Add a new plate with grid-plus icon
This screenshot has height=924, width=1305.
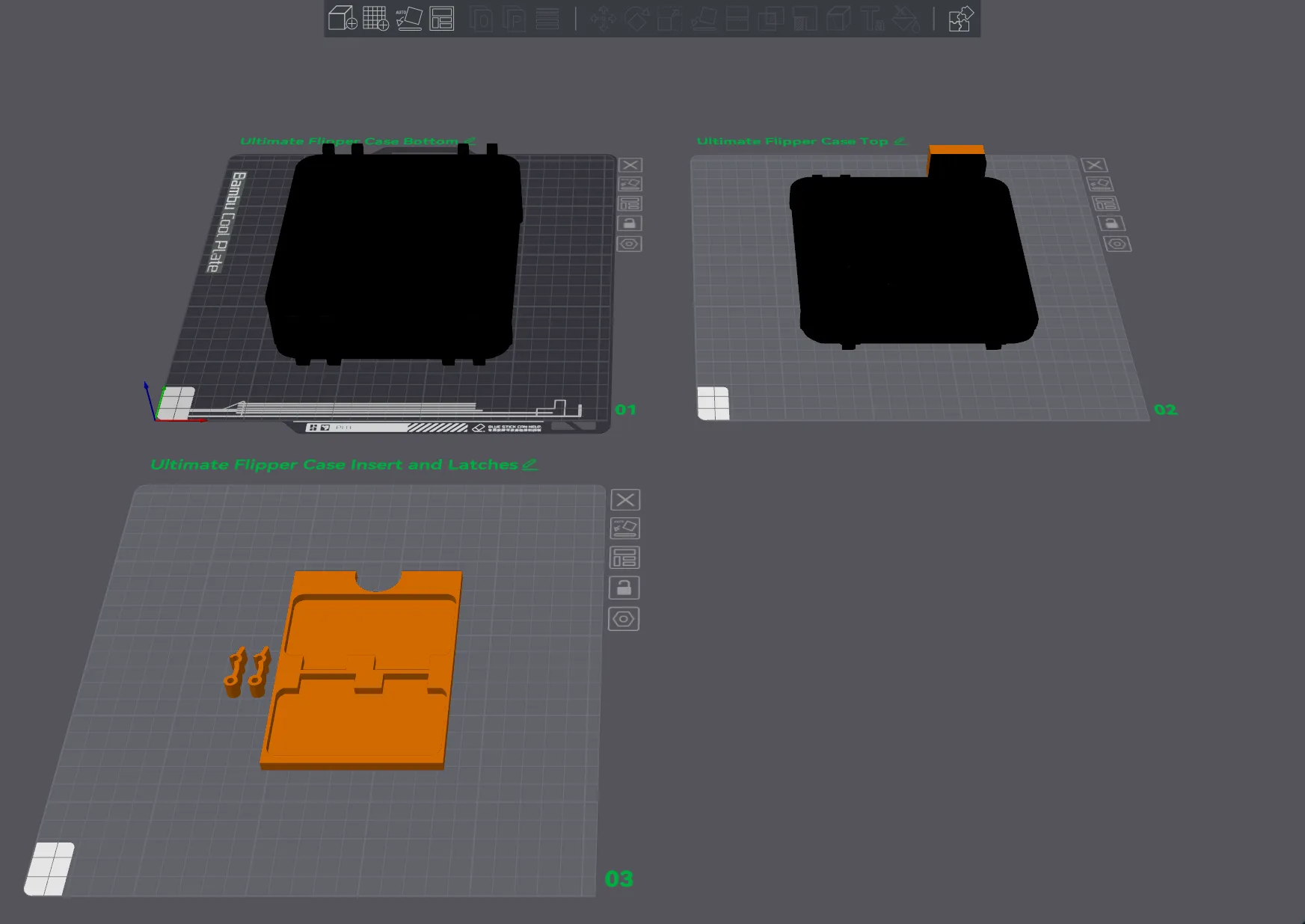point(375,18)
